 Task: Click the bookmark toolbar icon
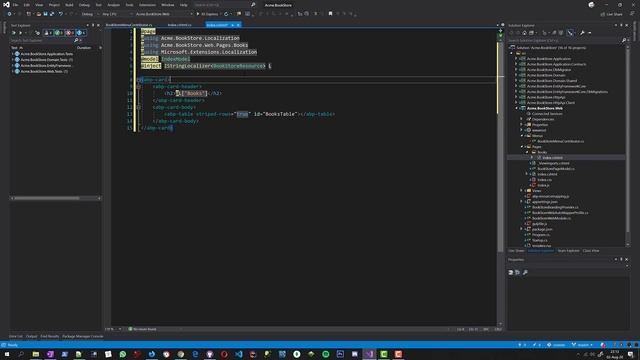[x=330, y=14]
